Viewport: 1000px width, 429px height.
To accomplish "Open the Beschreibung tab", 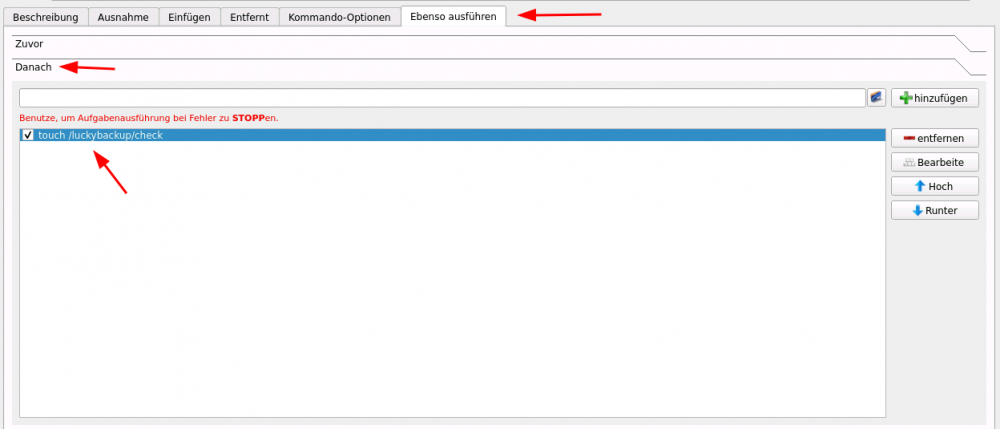I will (45, 17).
